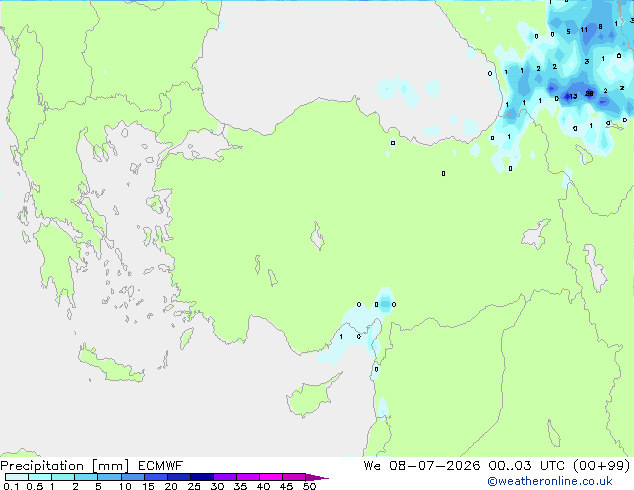Click the "11" precipitation value on the map

coord(584,30)
